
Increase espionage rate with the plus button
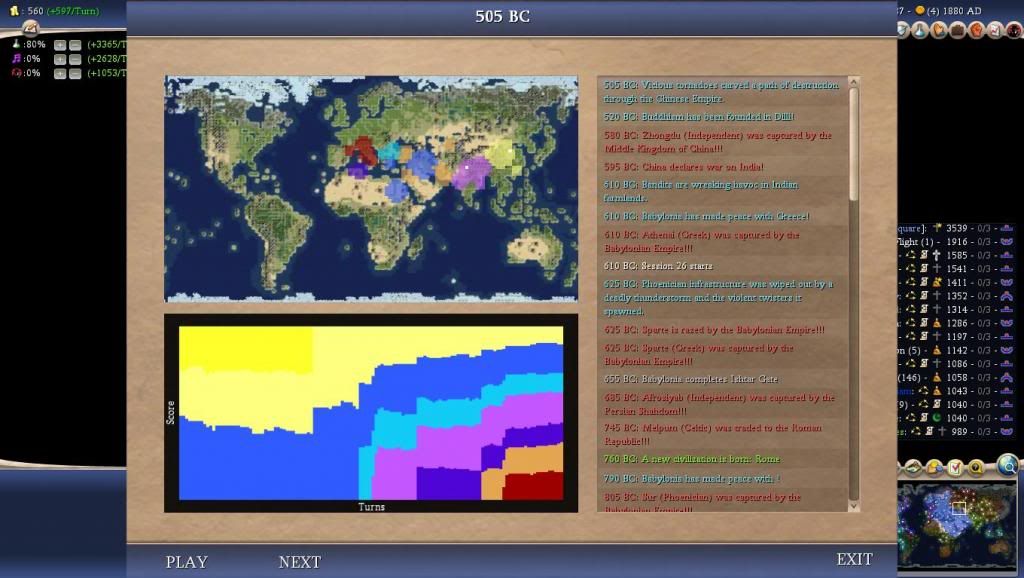tap(60, 73)
